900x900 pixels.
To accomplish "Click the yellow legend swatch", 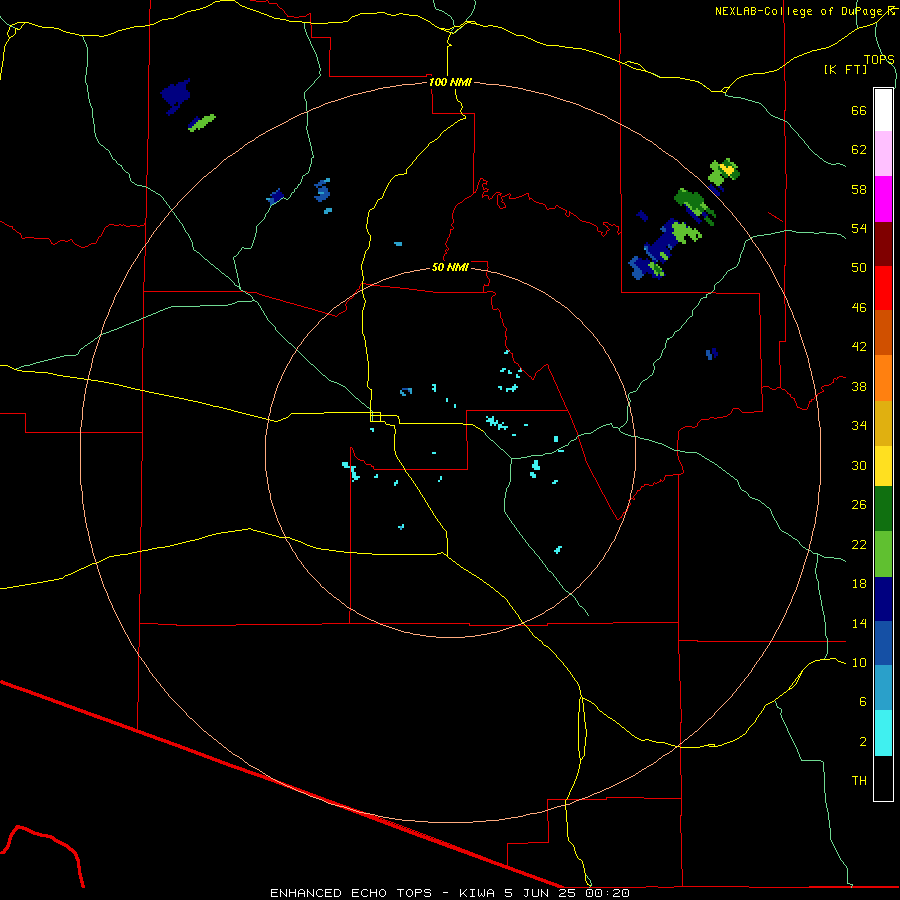I will click(883, 466).
